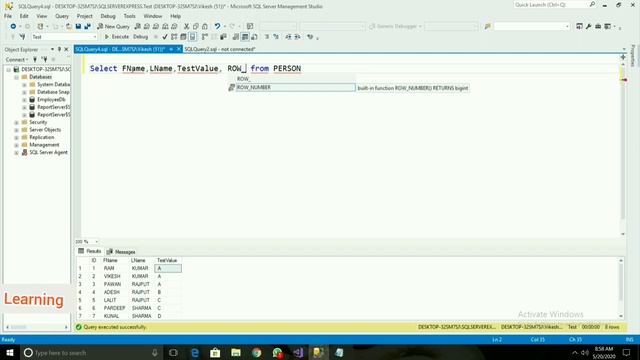Click the Display Estimated Execution Plan icon
Viewport: 640px width, 360px height.
pos(174,37)
